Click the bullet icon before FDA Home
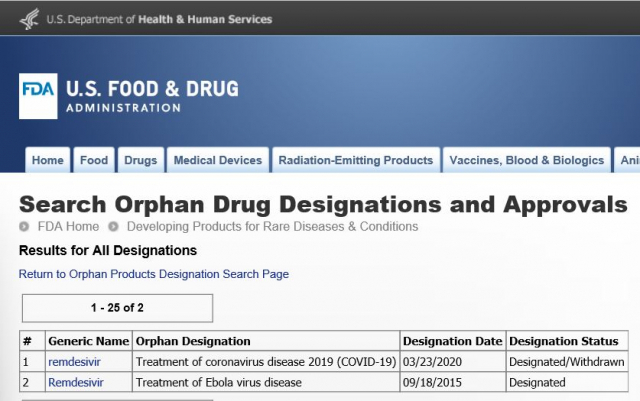Image resolution: width=640 pixels, height=401 pixels. (24, 227)
